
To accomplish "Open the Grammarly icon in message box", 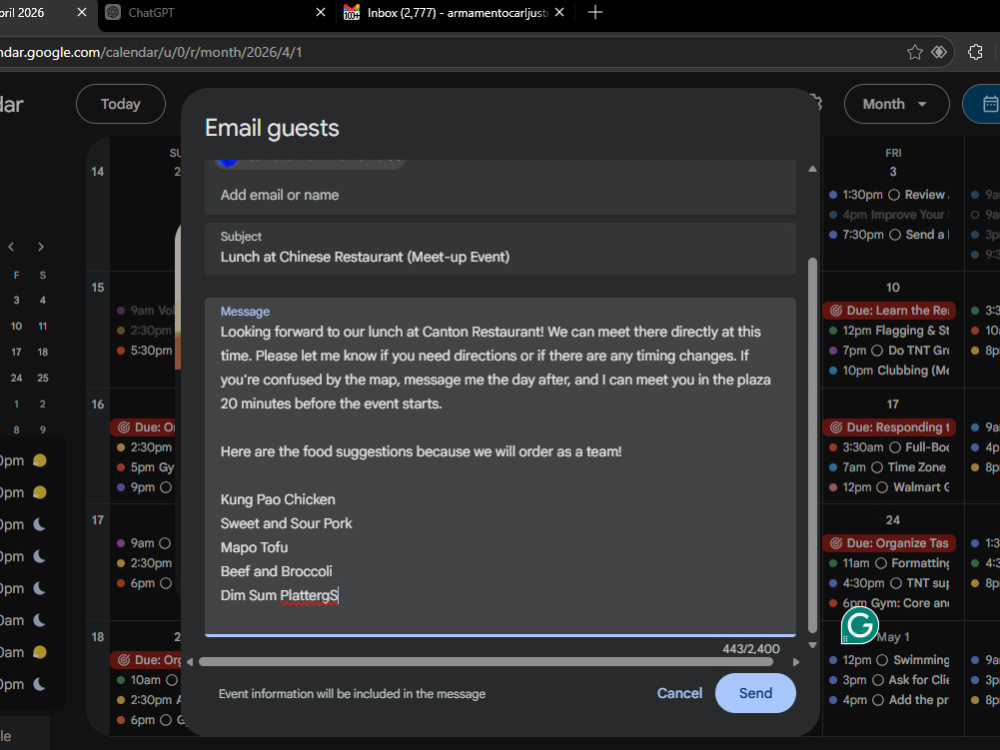I will pos(859,626).
